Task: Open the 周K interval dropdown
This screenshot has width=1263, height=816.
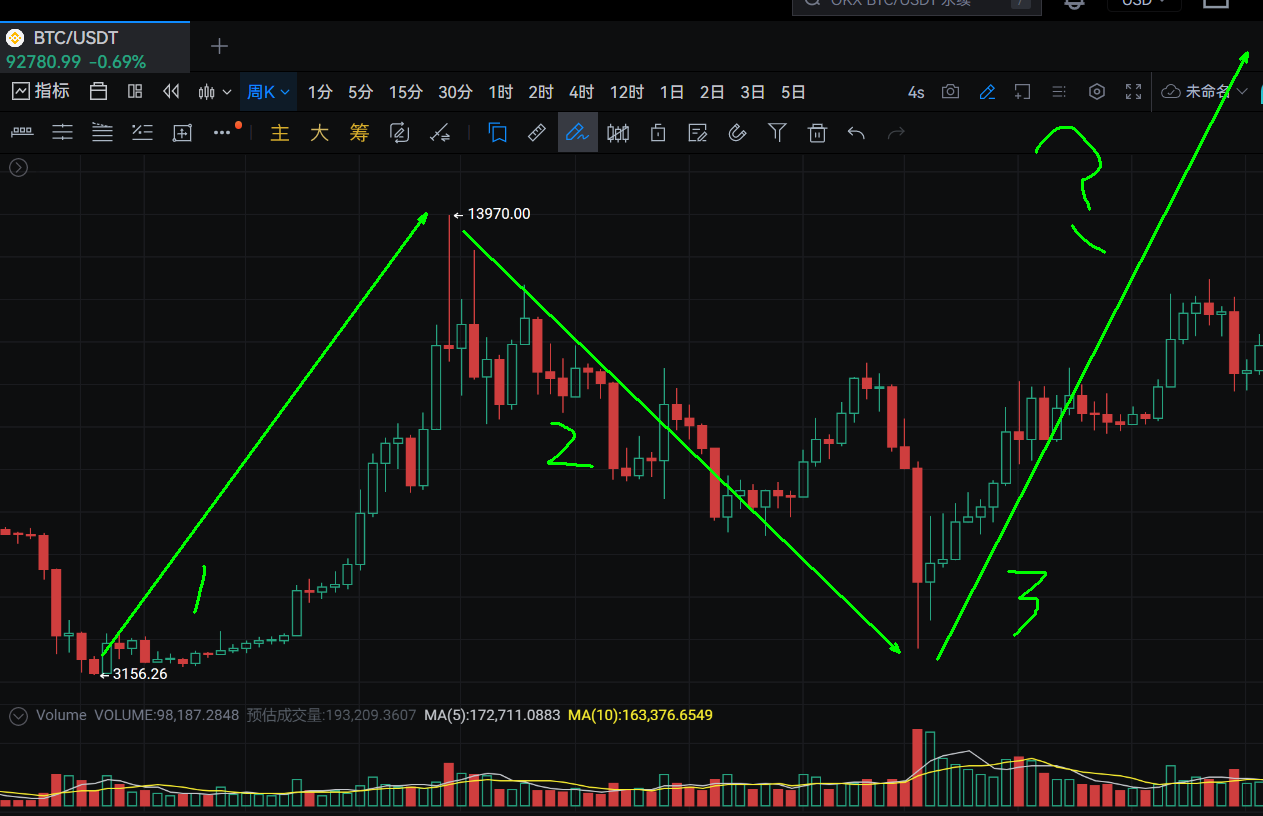Action: [268, 92]
